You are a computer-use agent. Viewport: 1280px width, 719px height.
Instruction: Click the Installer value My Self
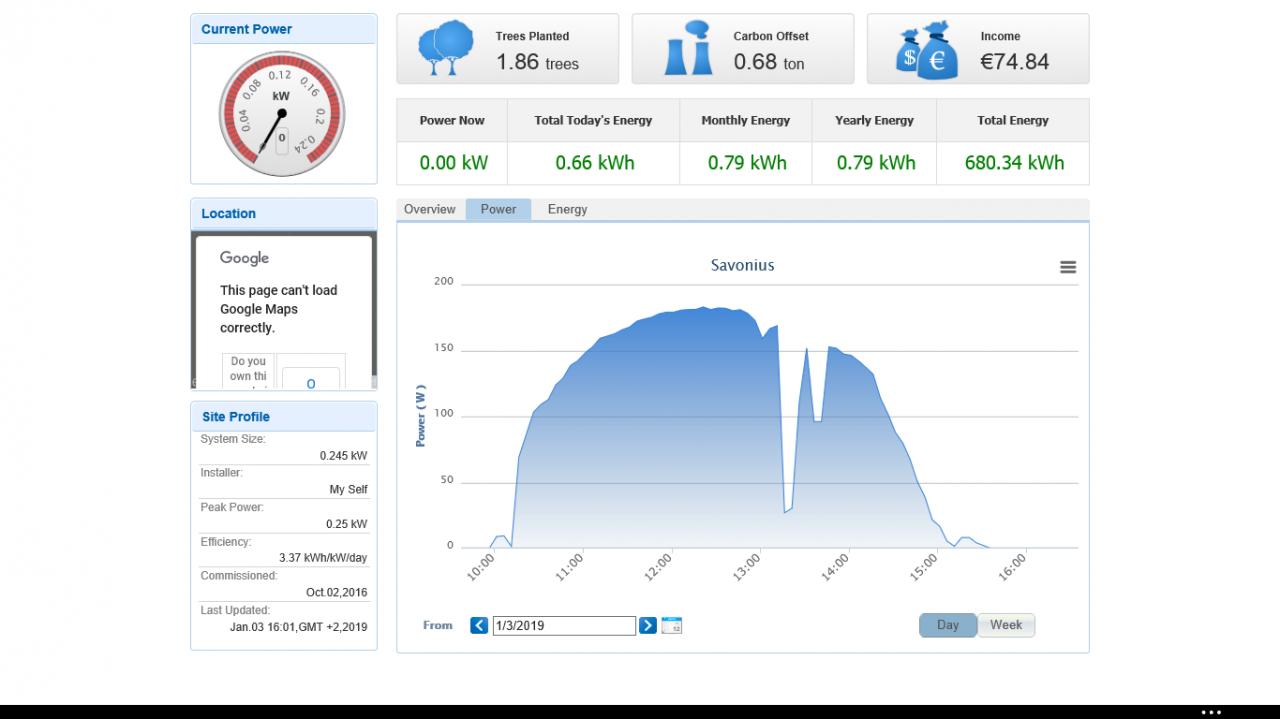(x=348, y=490)
